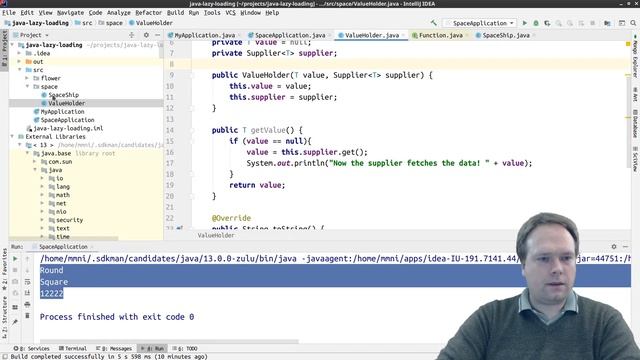Click the Stop icon in Run panel
640x360 pixels.
(15, 270)
